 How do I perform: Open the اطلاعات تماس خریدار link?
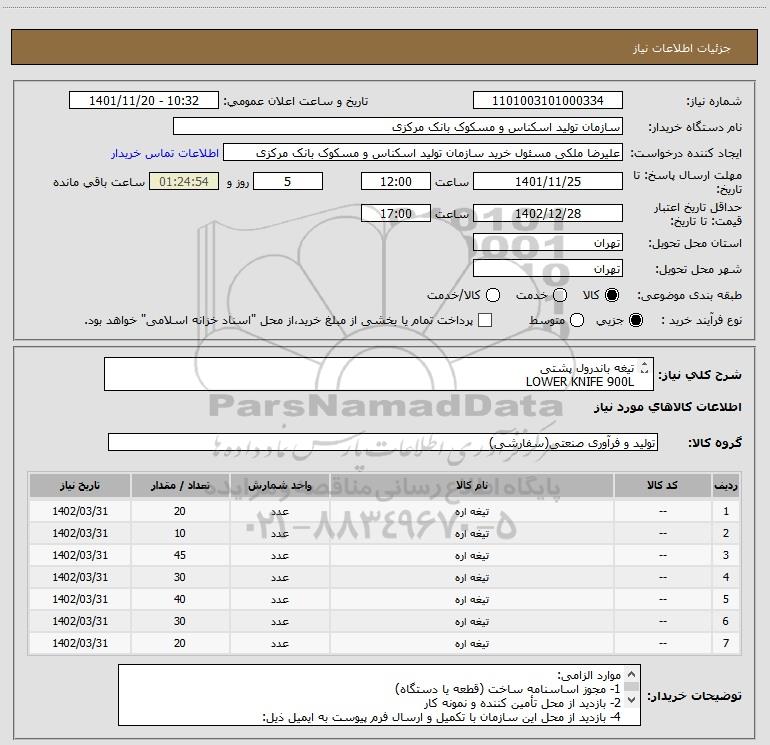(x=165, y=153)
